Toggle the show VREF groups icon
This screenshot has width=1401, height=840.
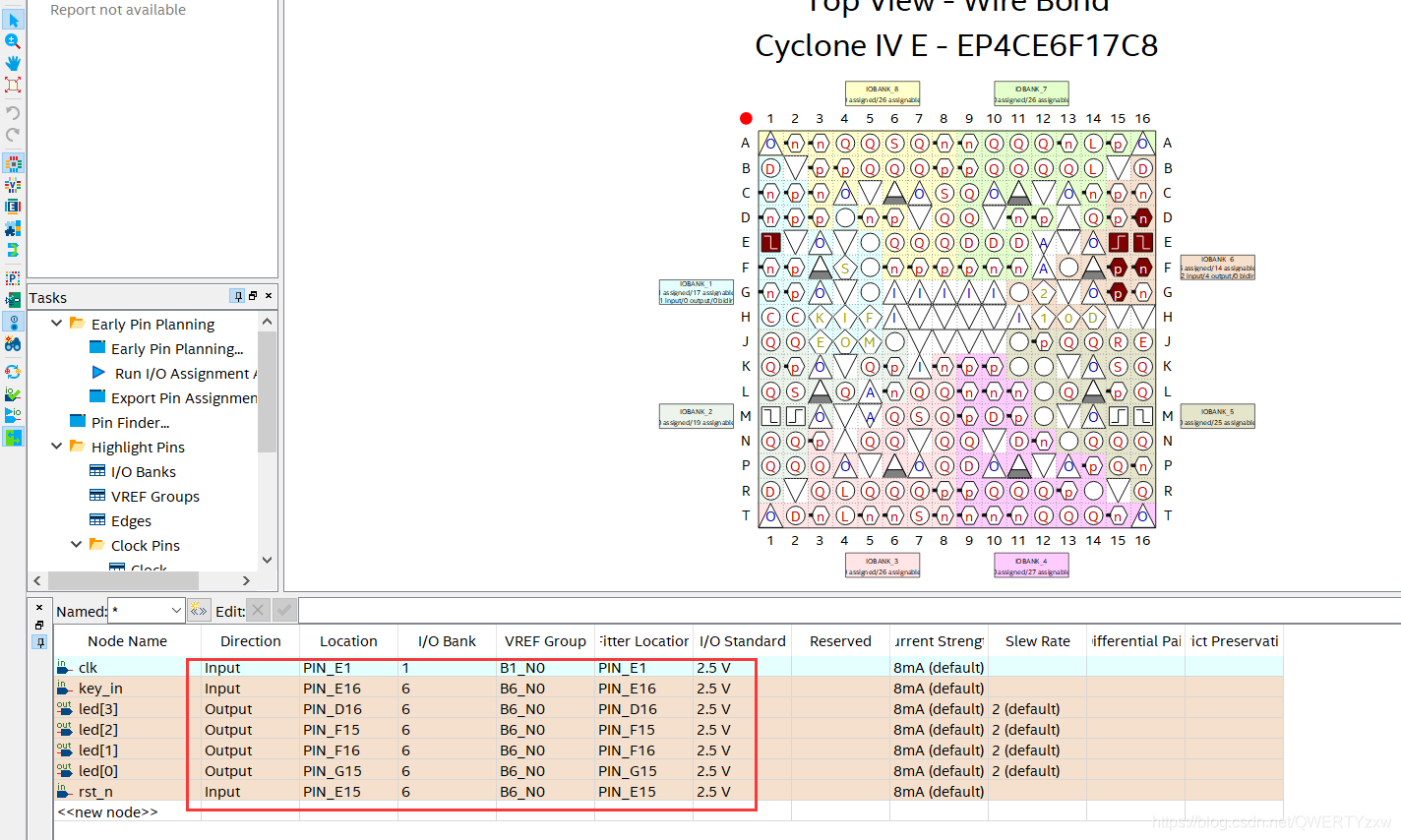click(13, 185)
